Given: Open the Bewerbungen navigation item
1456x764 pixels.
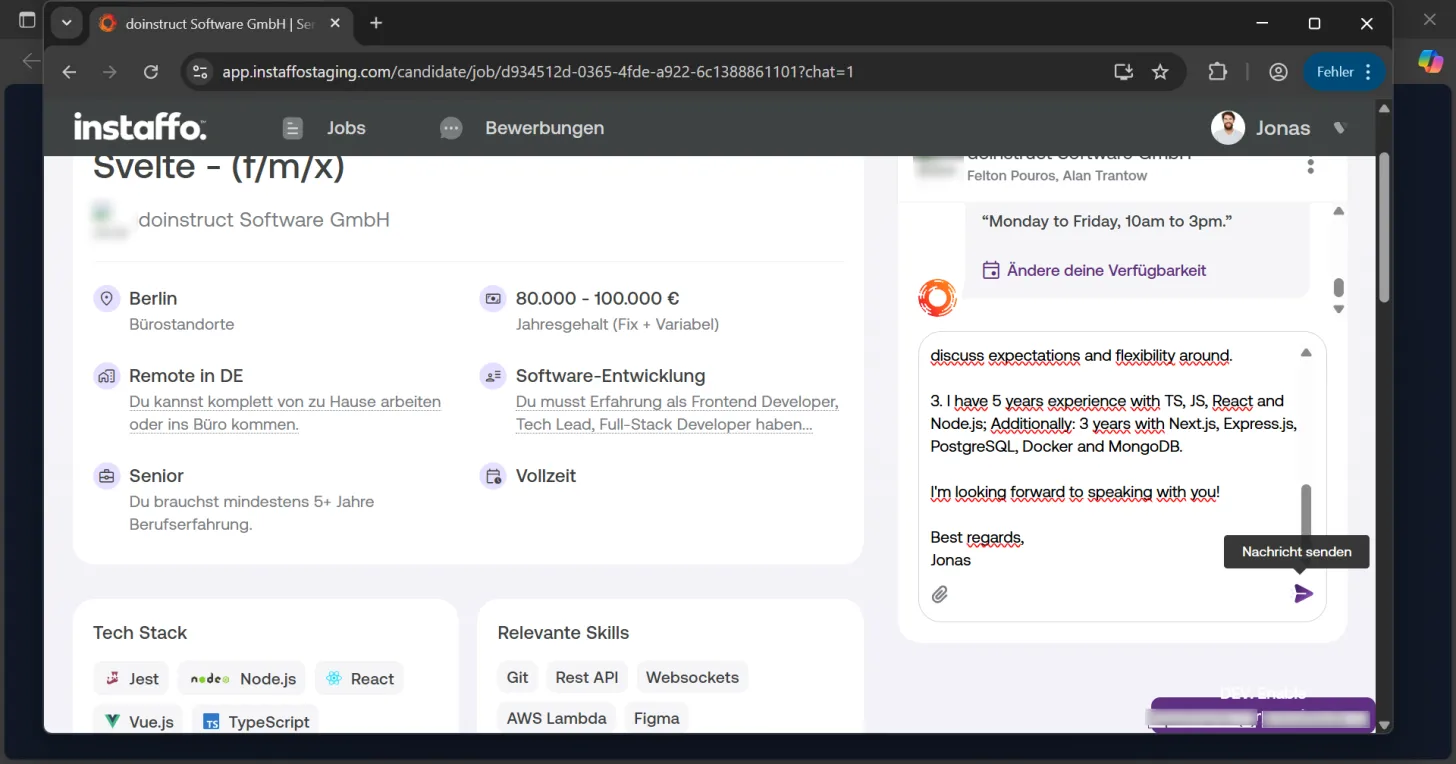Looking at the screenshot, I should pos(521,128).
